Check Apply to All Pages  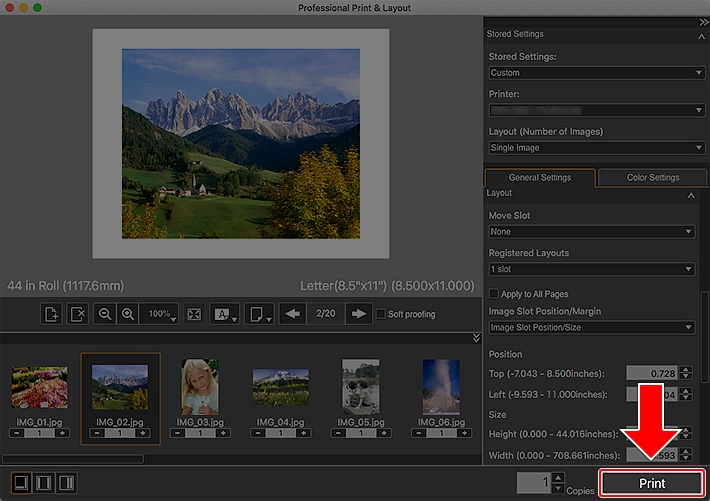click(493, 293)
